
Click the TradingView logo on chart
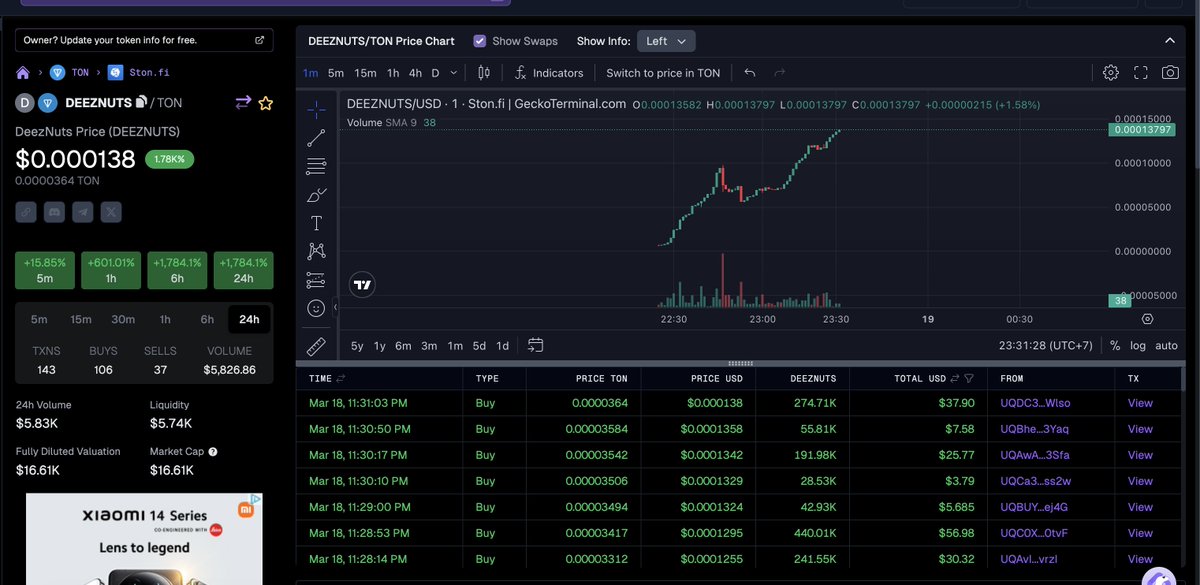pyautogui.click(x=362, y=285)
